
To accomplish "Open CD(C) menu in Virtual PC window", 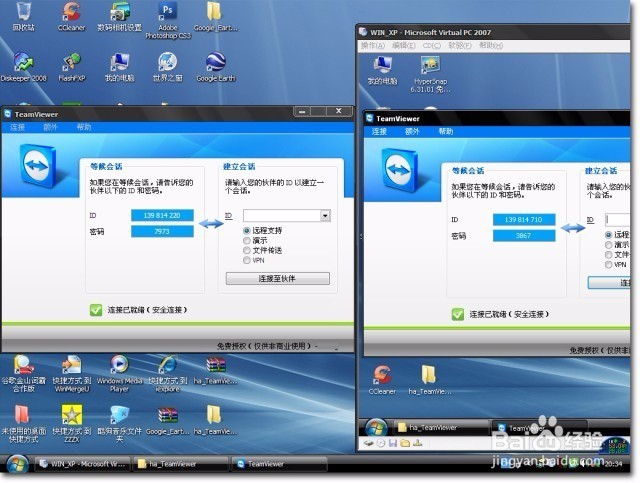I will pyautogui.click(x=432, y=46).
